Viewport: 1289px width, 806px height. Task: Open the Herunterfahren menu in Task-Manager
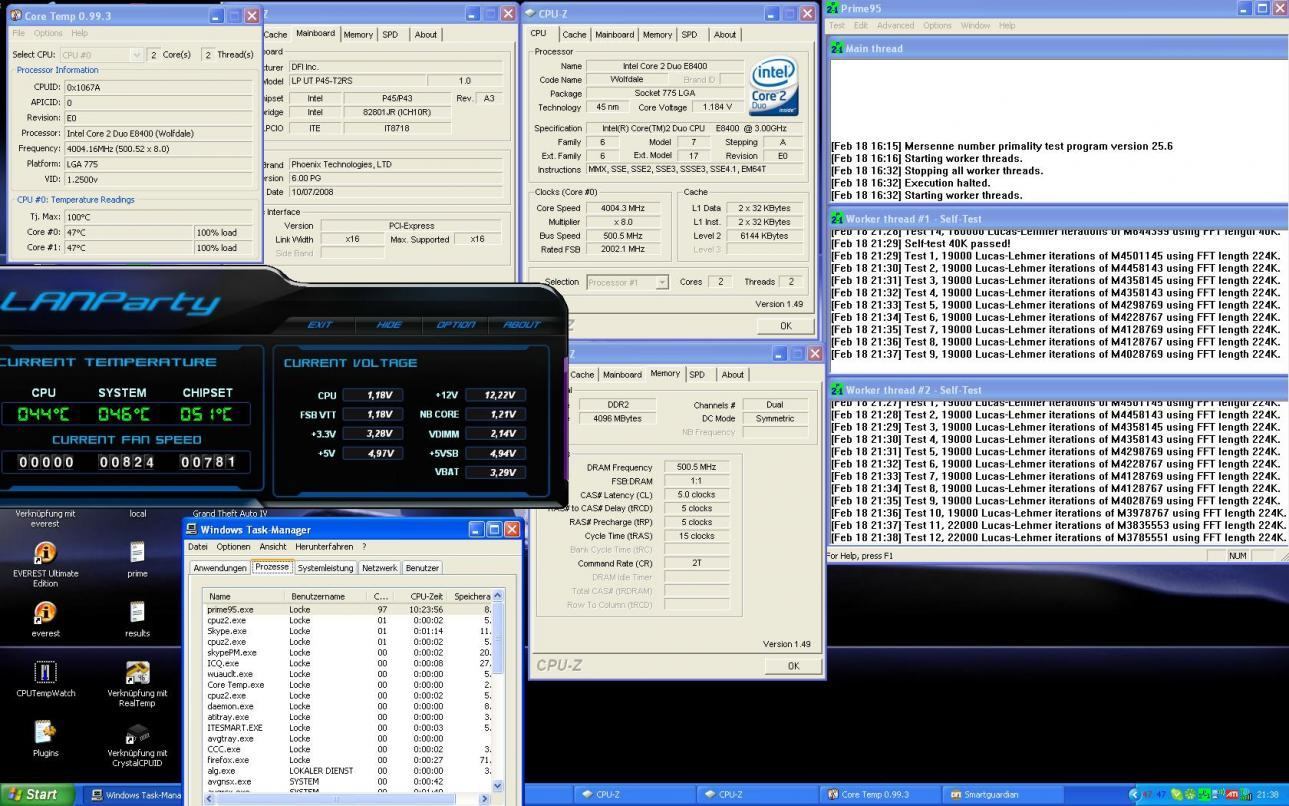[x=324, y=547]
